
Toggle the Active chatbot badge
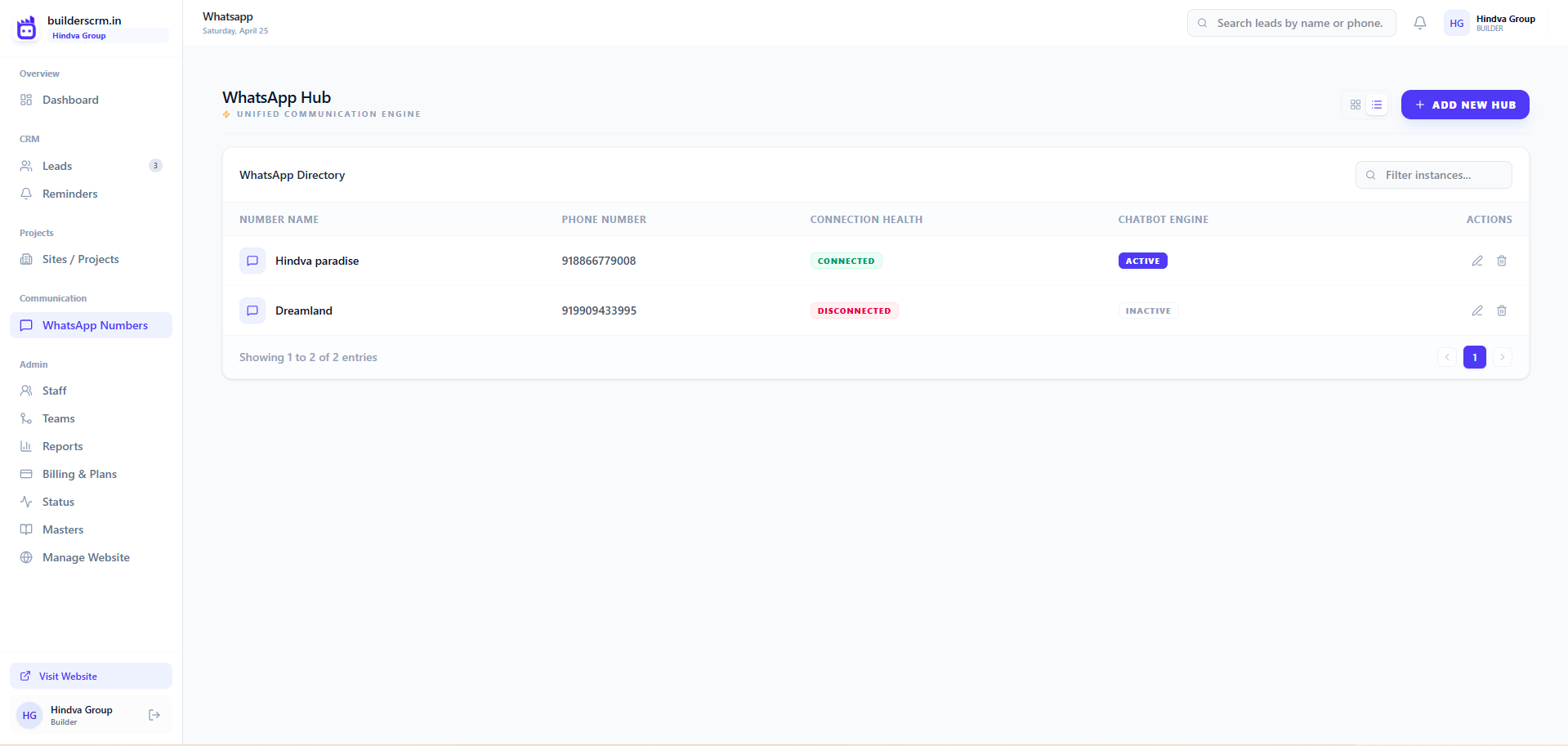tap(1142, 261)
